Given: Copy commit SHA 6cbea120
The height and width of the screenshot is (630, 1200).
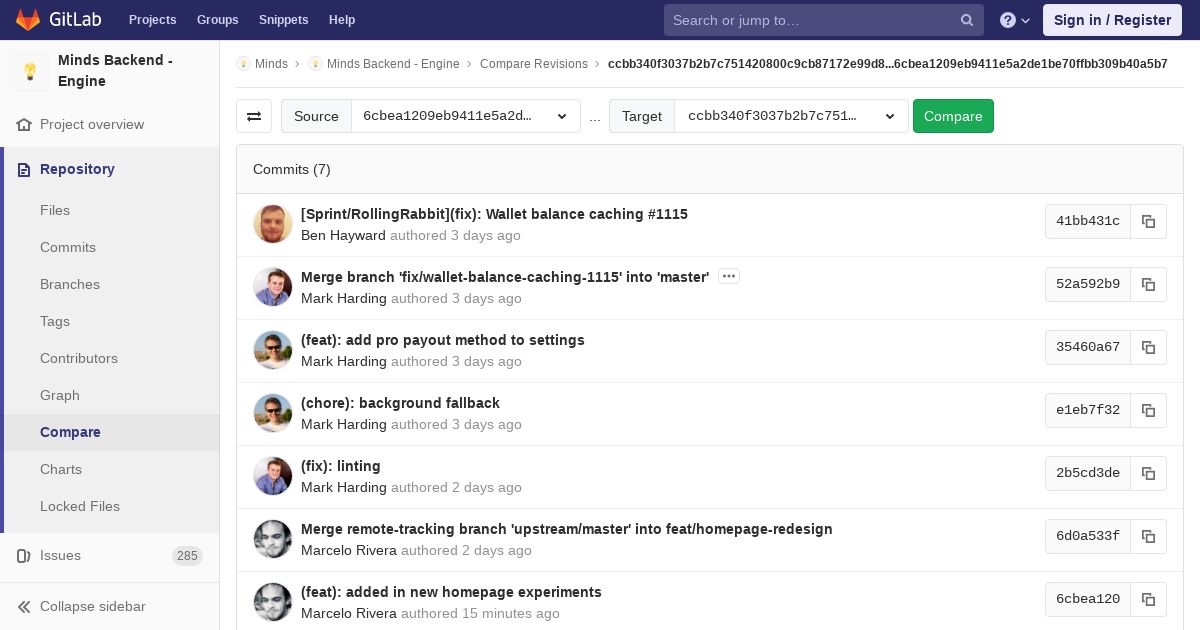Looking at the screenshot, I should pyautogui.click(x=1148, y=599).
